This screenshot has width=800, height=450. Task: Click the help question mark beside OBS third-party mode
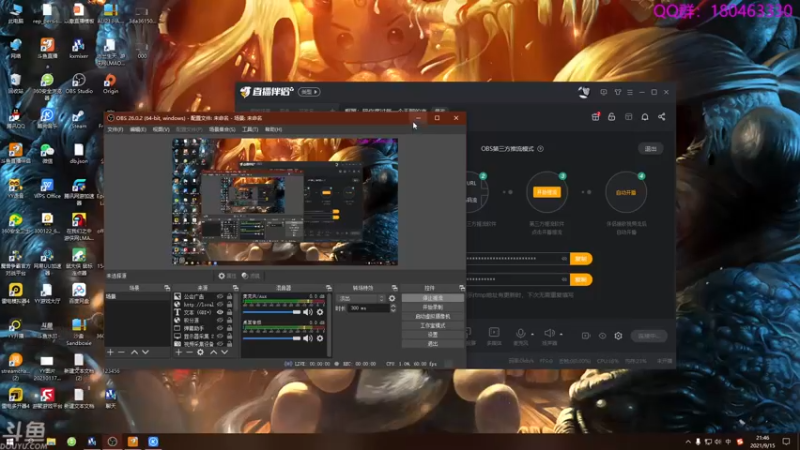(540, 148)
